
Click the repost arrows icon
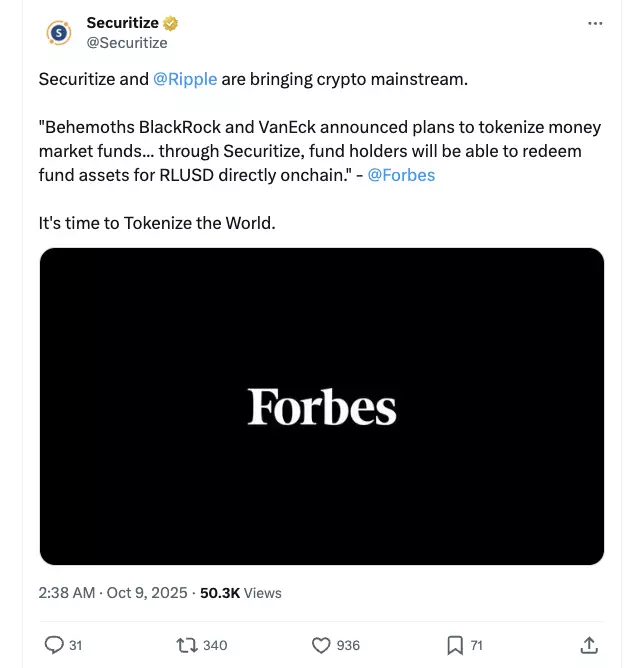coord(185,645)
